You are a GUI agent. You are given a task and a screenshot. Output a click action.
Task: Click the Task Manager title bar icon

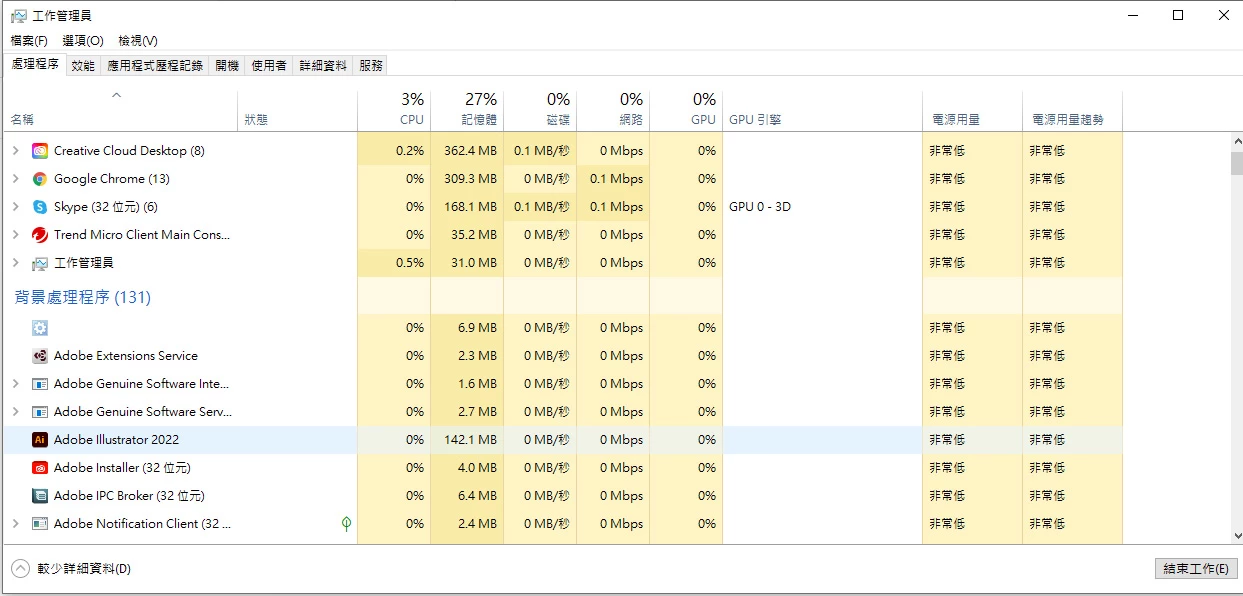pyautogui.click(x=18, y=16)
